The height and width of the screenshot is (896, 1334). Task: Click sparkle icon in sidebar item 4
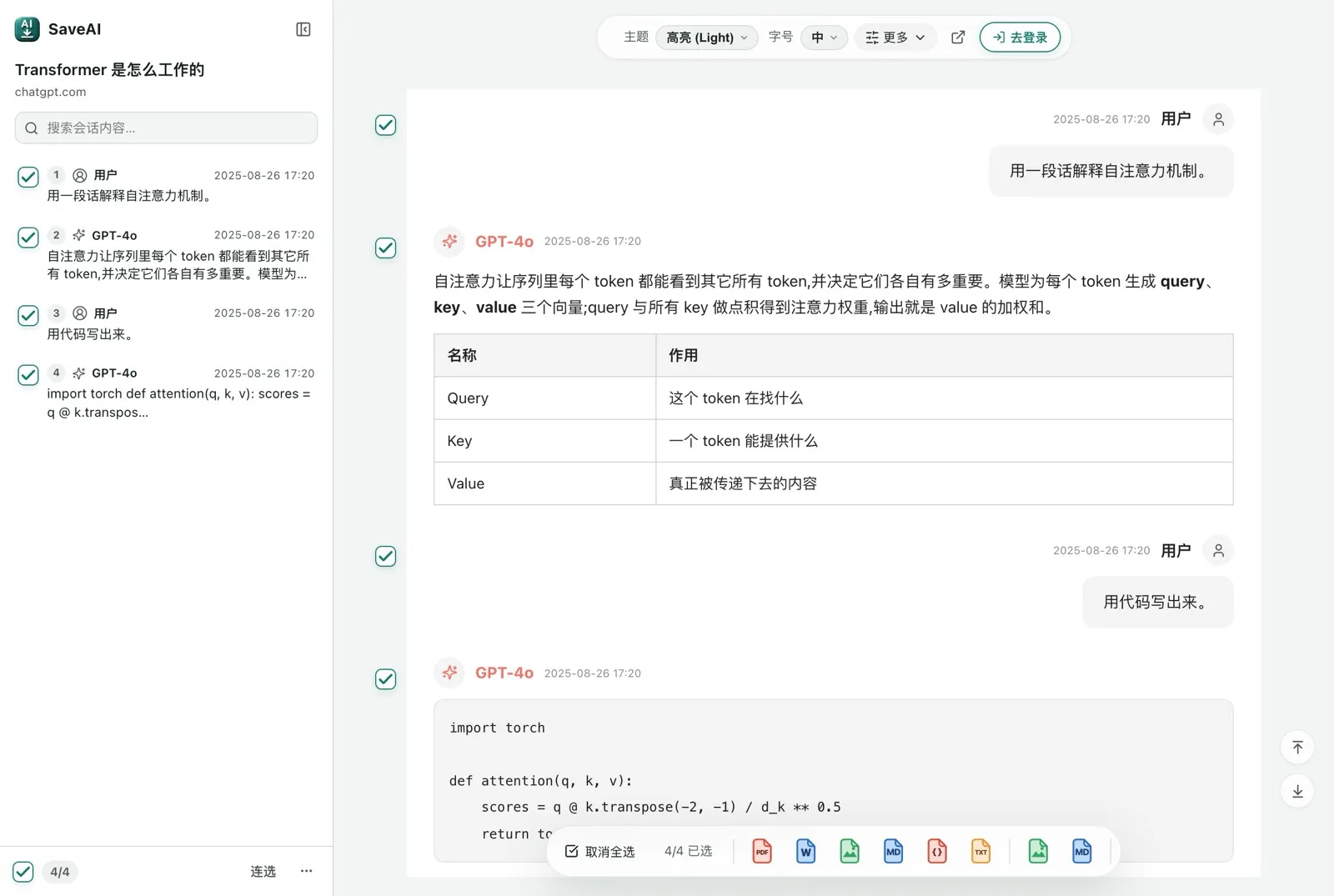point(79,373)
